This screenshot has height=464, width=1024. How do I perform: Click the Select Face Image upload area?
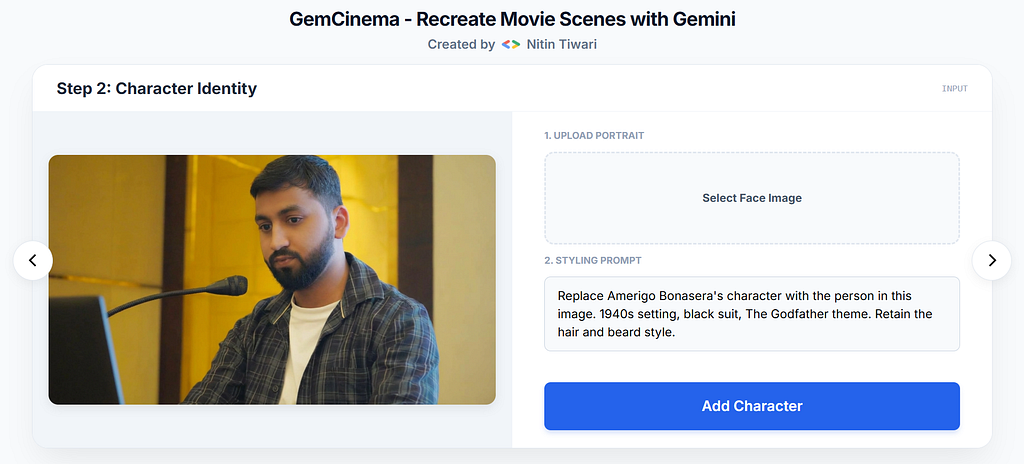pyautogui.click(x=752, y=198)
